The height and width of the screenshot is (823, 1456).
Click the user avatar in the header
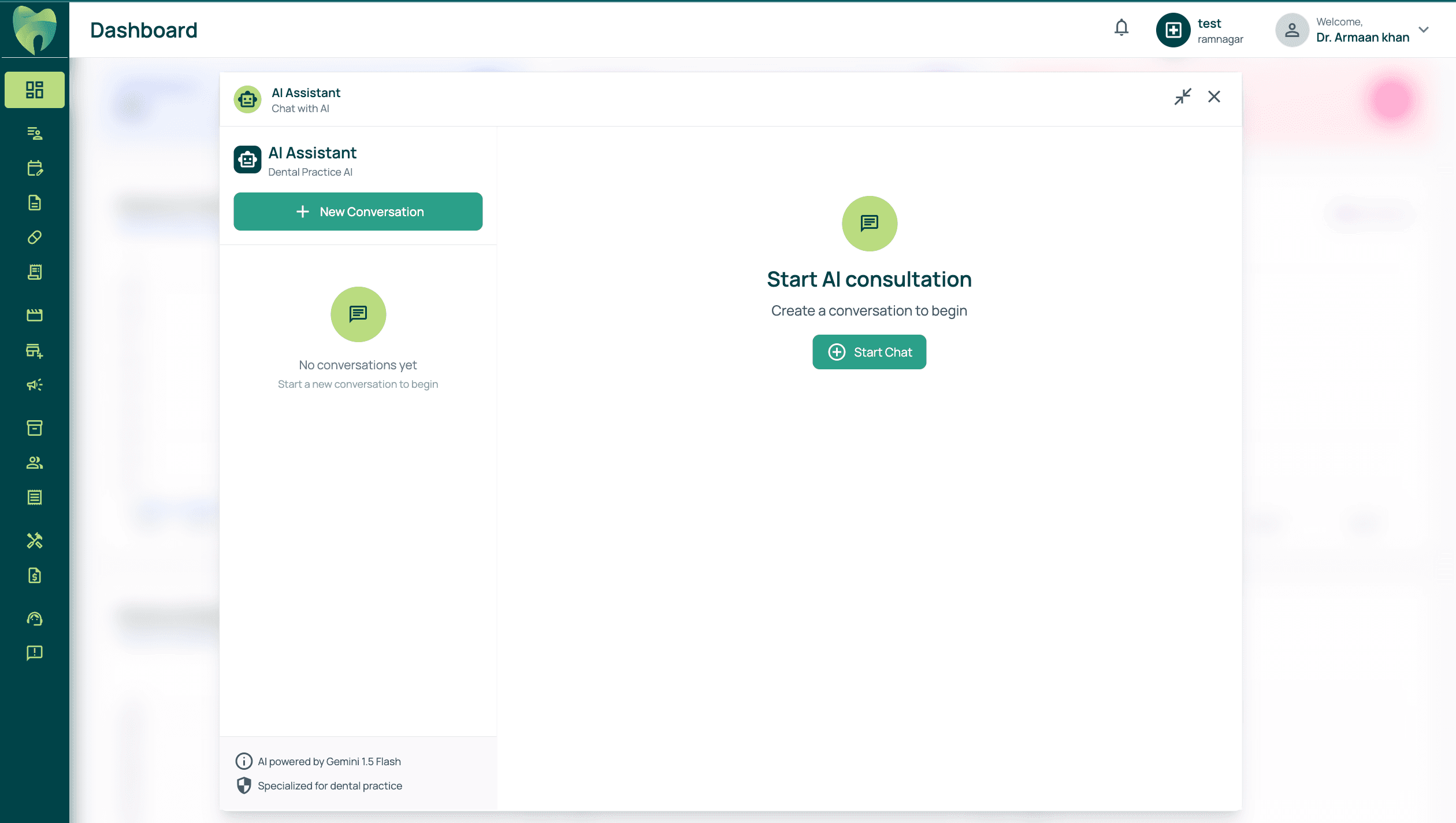coord(1292,30)
